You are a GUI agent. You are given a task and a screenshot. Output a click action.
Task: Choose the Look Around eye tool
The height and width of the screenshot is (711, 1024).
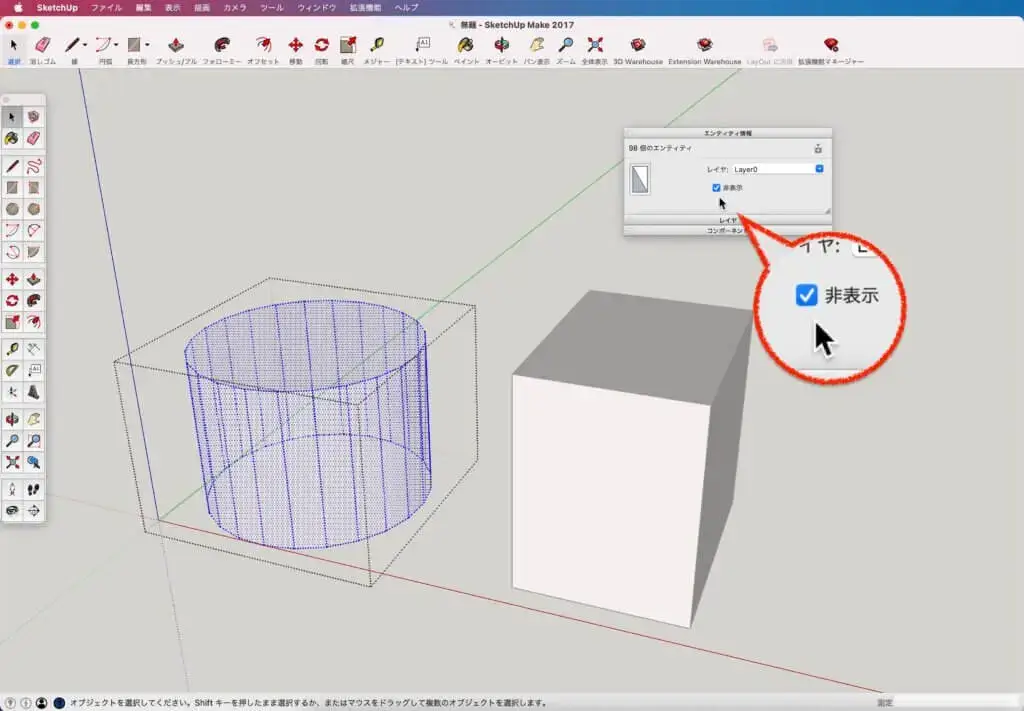[x=12, y=511]
